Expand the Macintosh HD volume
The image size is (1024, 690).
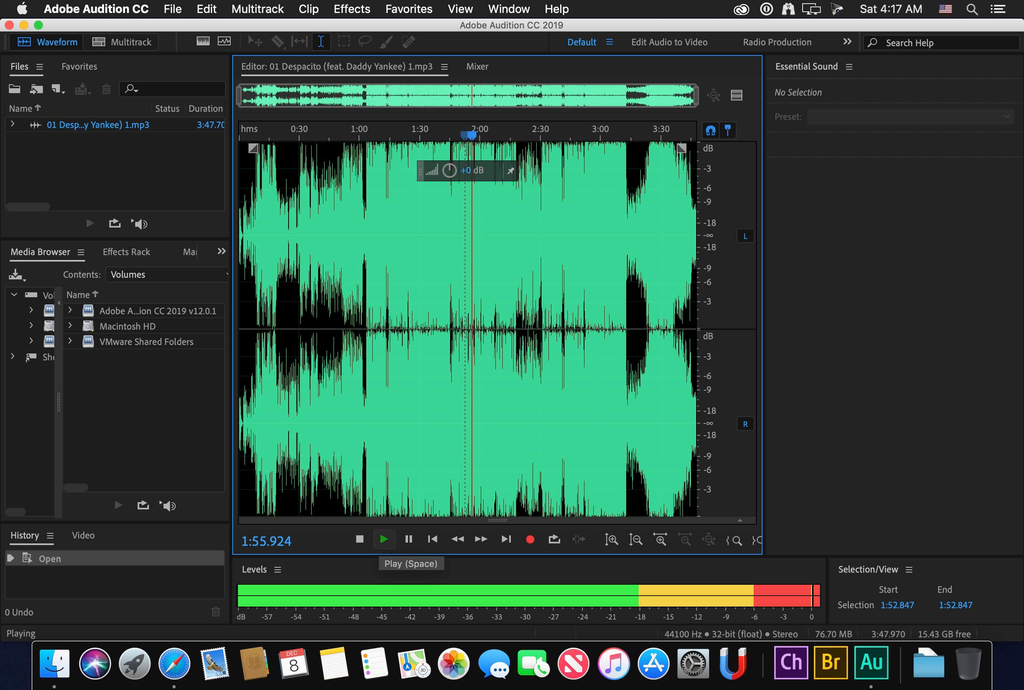pyautogui.click(x=70, y=326)
